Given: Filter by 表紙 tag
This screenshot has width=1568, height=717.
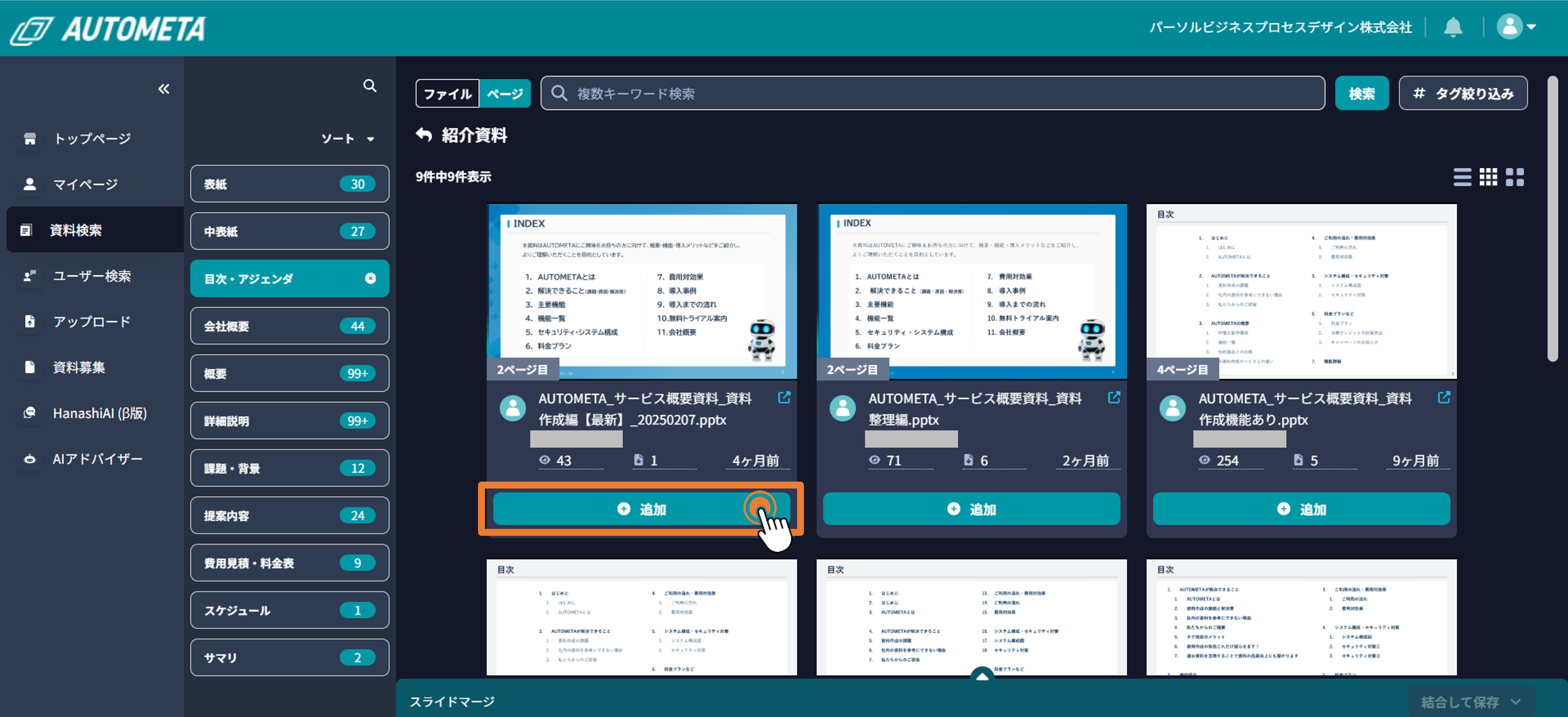Looking at the screenshot, I should [x=290, y=184].
